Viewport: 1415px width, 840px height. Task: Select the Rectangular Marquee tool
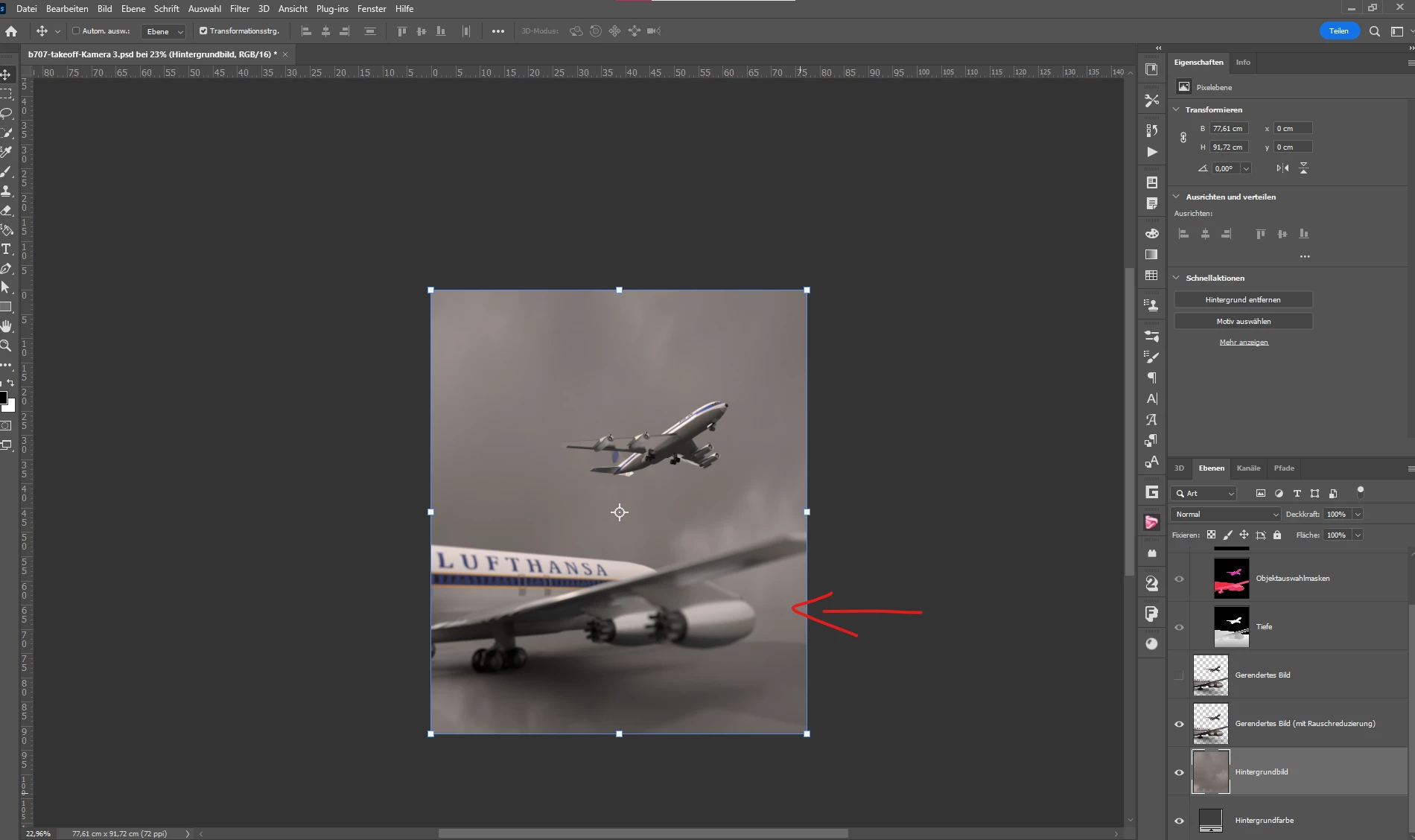point(6,94)
